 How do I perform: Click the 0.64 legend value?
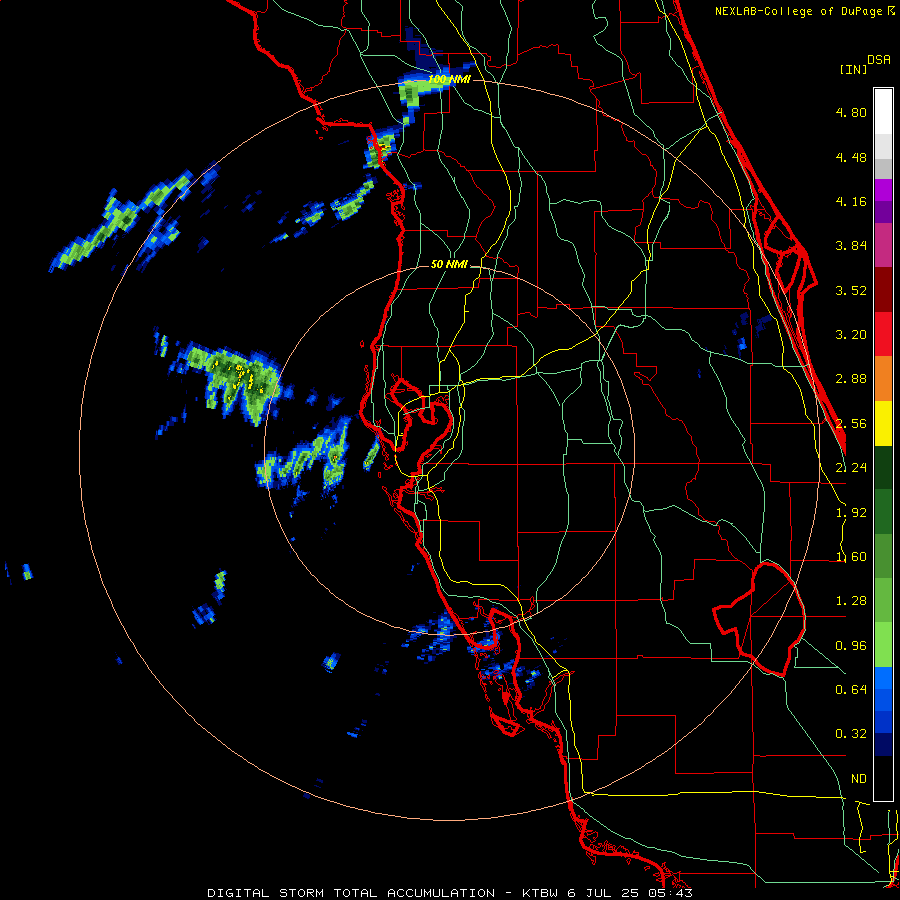(851, 690)
